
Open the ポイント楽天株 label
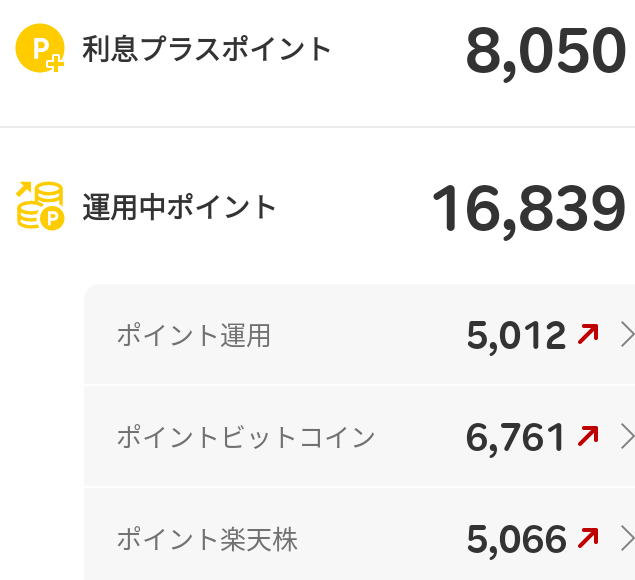(207, 540)
